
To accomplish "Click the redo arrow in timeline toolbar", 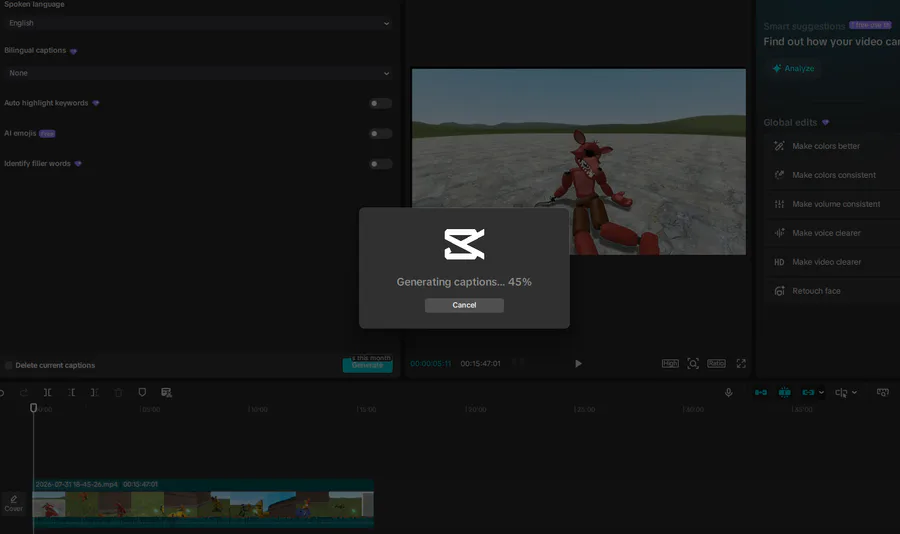I will pyautogui.click(x=24, y=393).
